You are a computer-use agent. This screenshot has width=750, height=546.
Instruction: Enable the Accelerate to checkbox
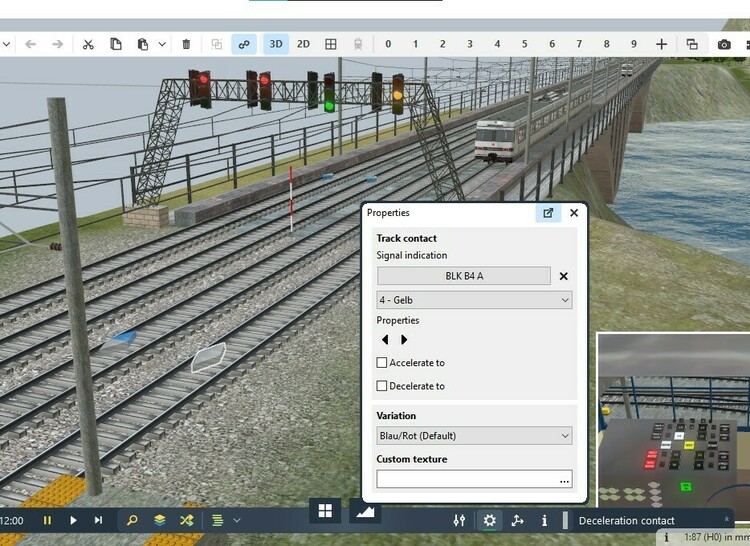point(382,363)
